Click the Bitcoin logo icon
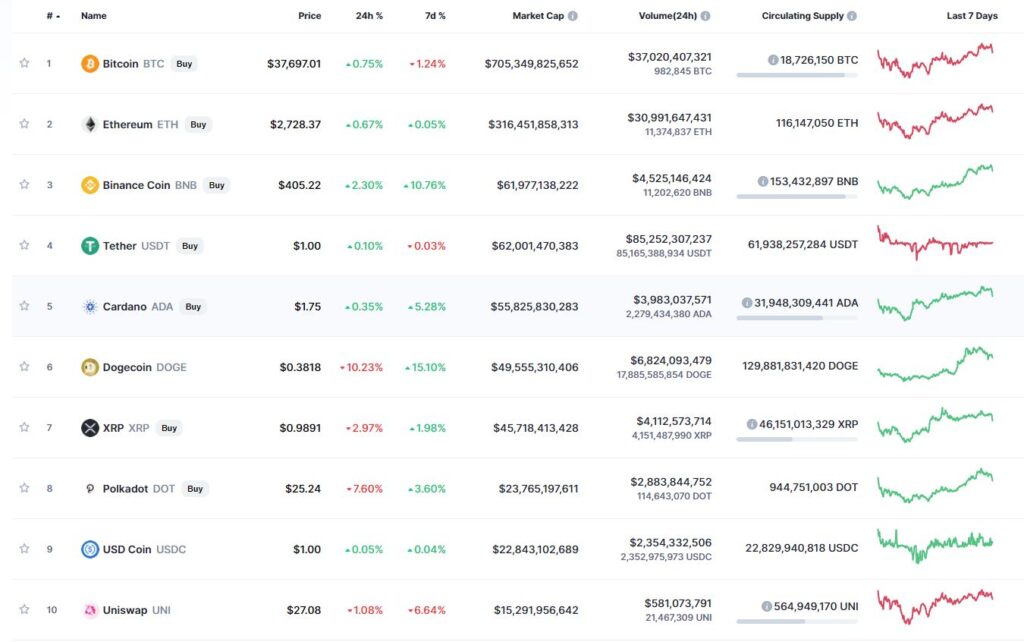Viewport: 1024px width, 642px height. pos(89,63)
